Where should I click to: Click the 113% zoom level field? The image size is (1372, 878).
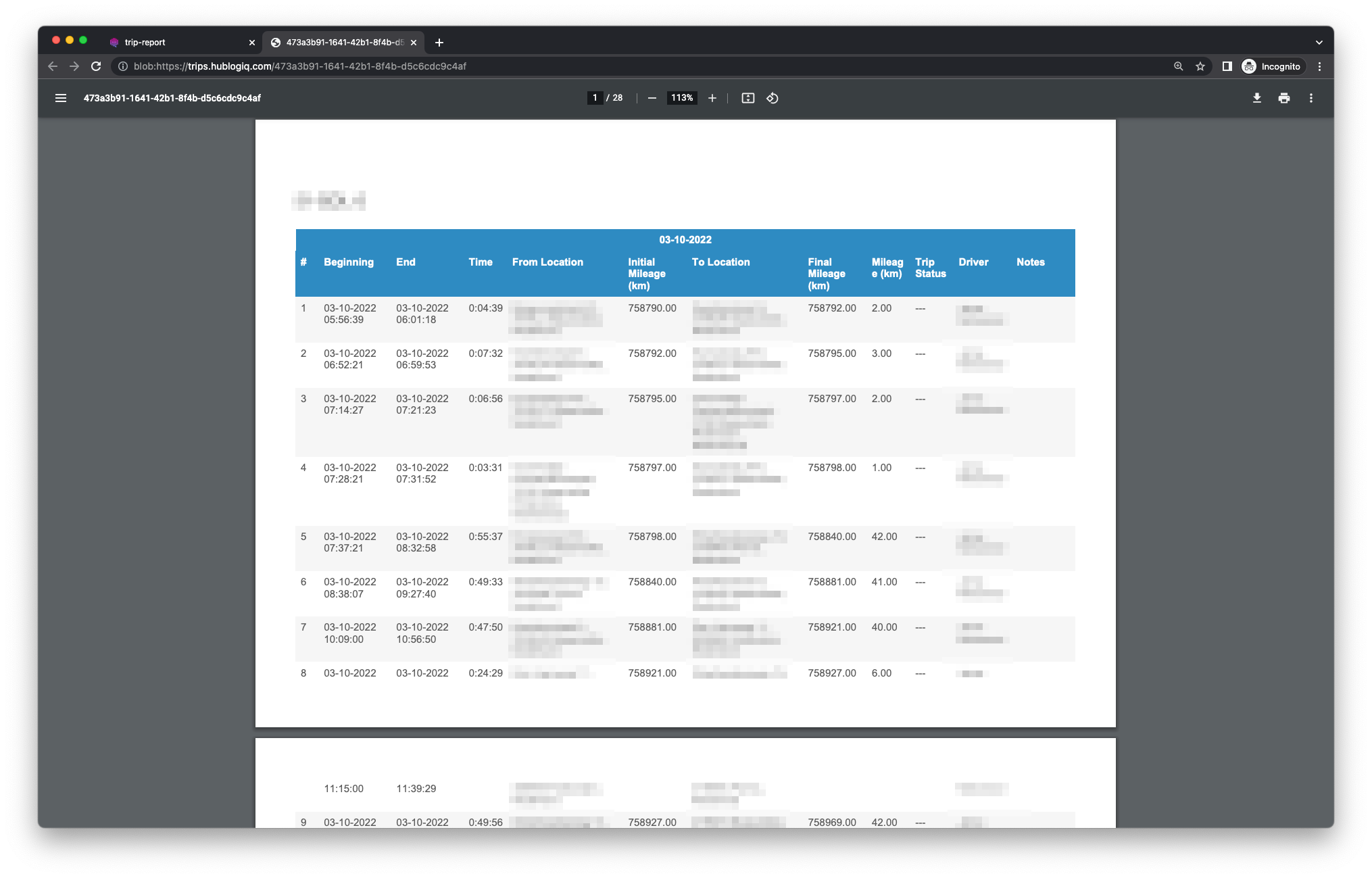point(681,98)
